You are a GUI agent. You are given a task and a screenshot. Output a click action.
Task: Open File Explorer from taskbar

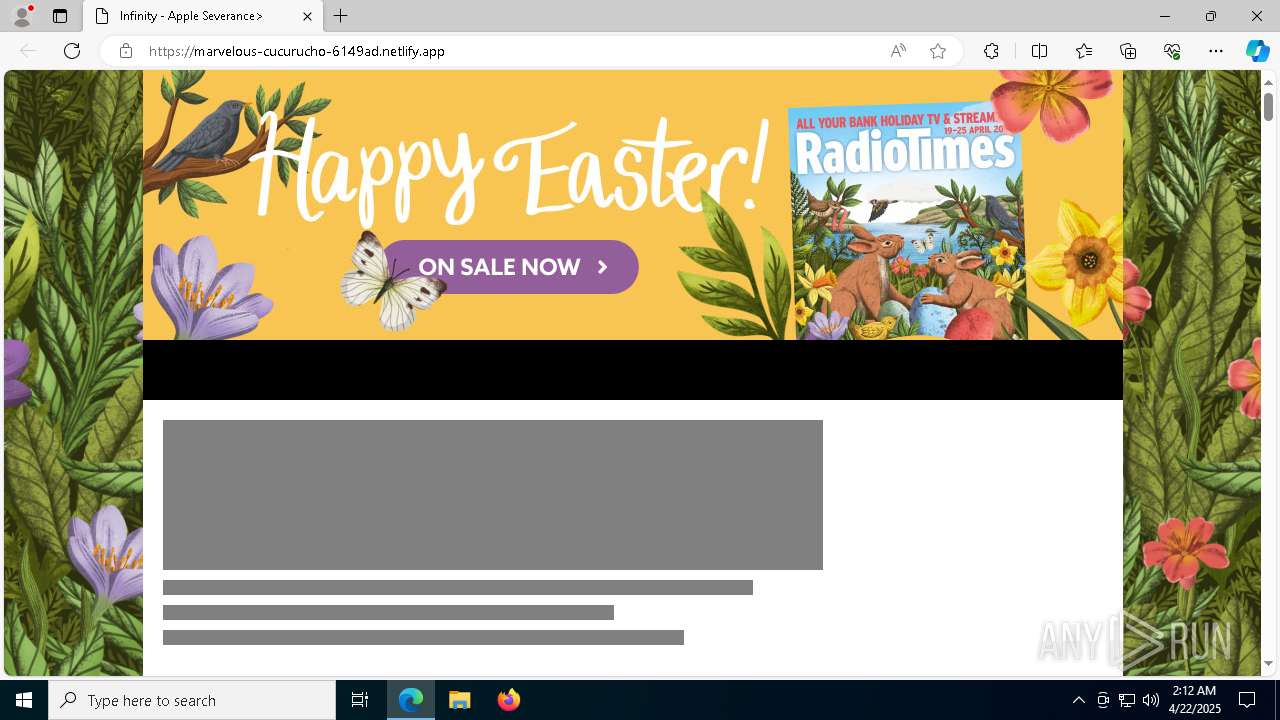click(460, 700)
